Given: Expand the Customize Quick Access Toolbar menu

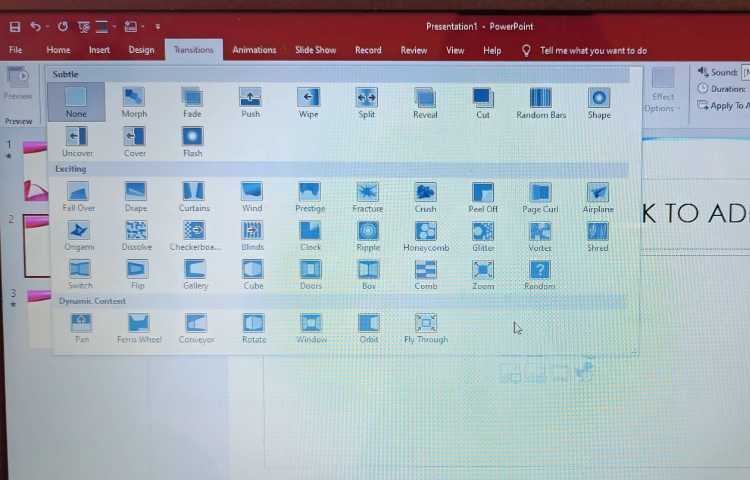Looking at the screenshot, I should pyautogui.click(x=157, y=26).
